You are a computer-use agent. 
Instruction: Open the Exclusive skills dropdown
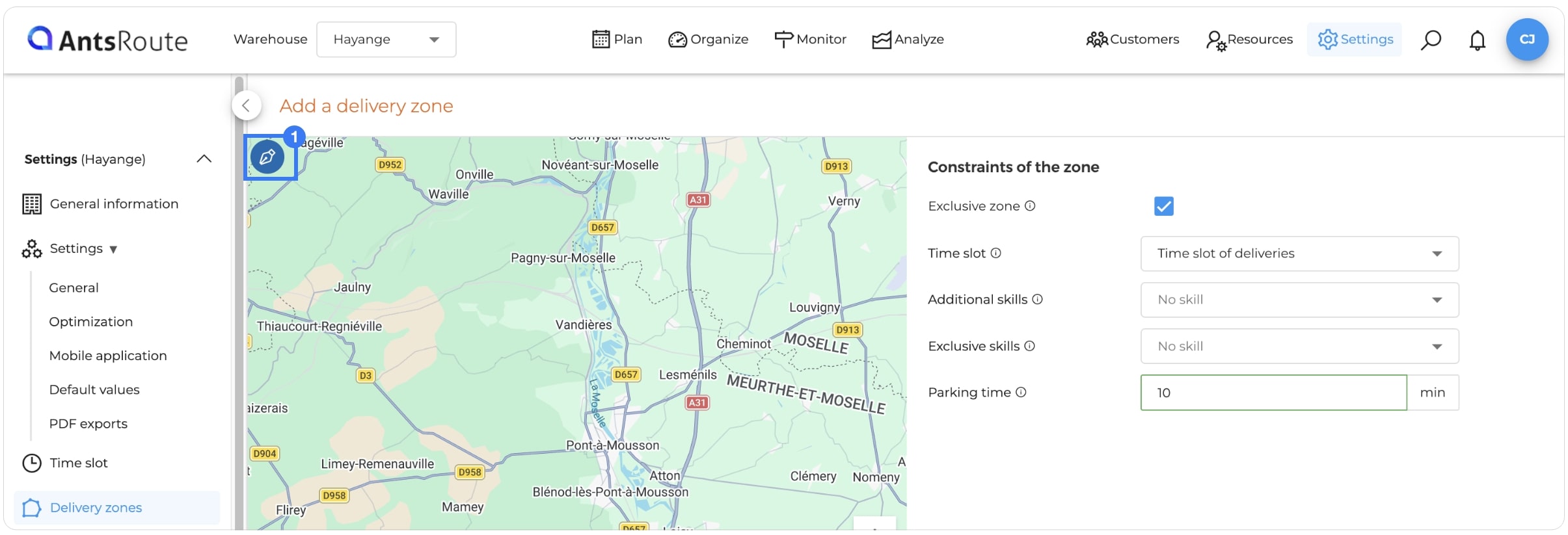(1299, 346)
